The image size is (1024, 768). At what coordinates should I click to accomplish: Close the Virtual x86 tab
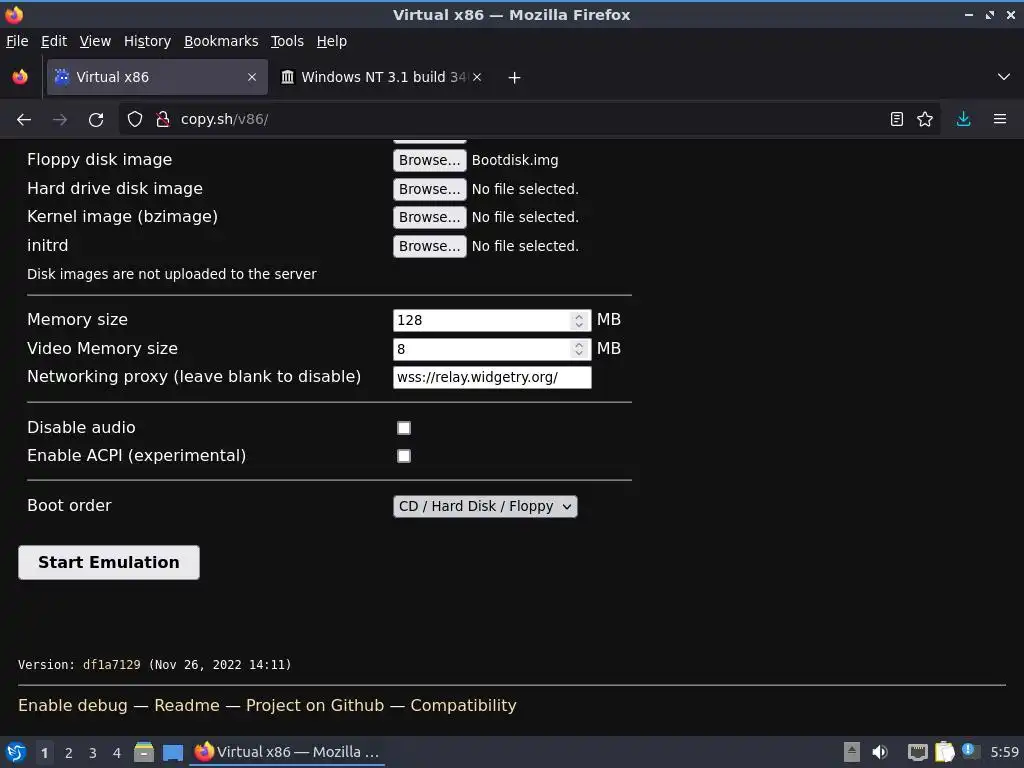click(252, 77)
